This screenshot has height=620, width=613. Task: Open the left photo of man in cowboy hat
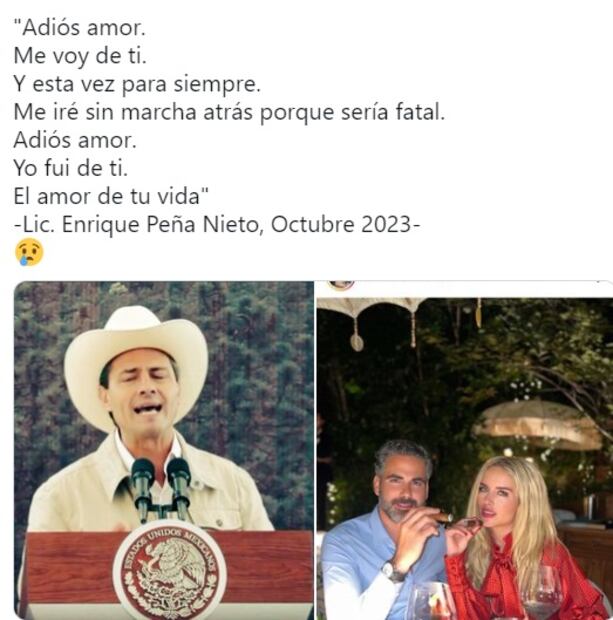[164, 450]
